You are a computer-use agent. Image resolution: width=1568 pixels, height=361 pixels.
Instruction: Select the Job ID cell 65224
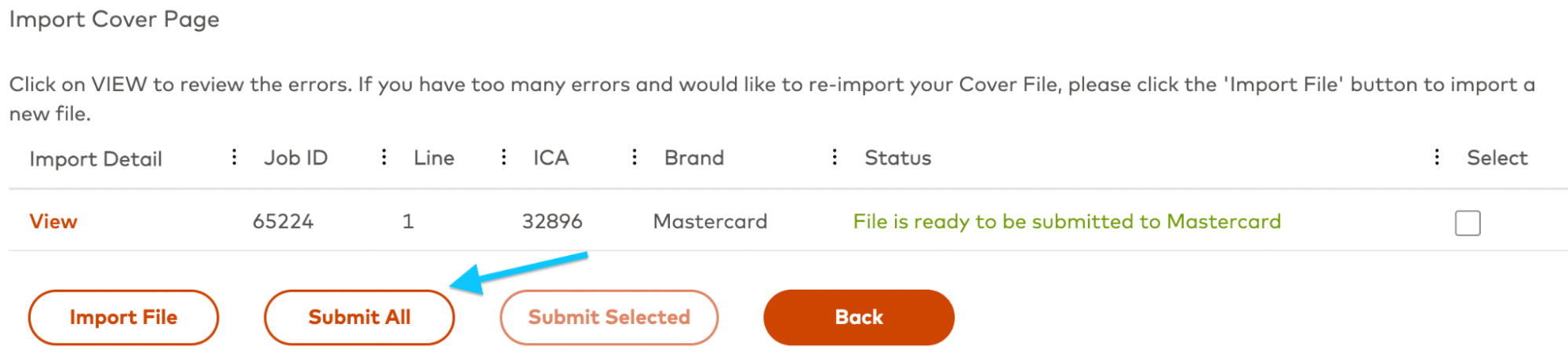tap(283, 221)
